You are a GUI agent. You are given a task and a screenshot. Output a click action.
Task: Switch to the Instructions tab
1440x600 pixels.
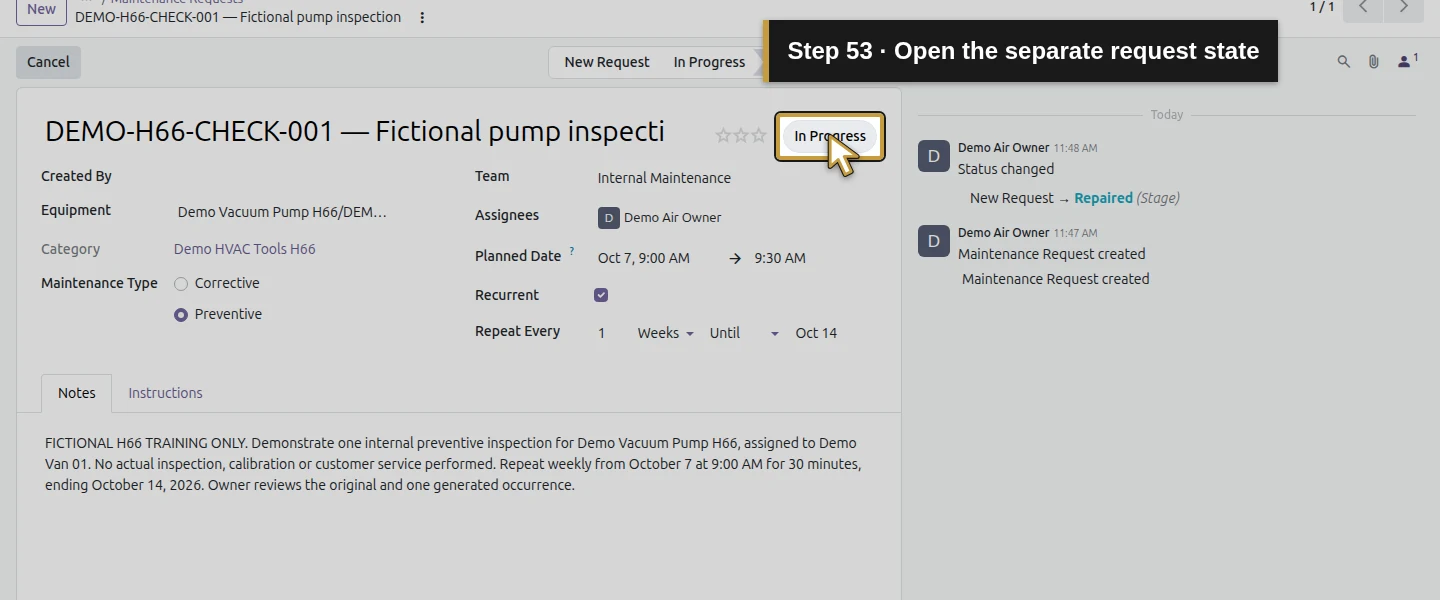click(x=165, y=393)
